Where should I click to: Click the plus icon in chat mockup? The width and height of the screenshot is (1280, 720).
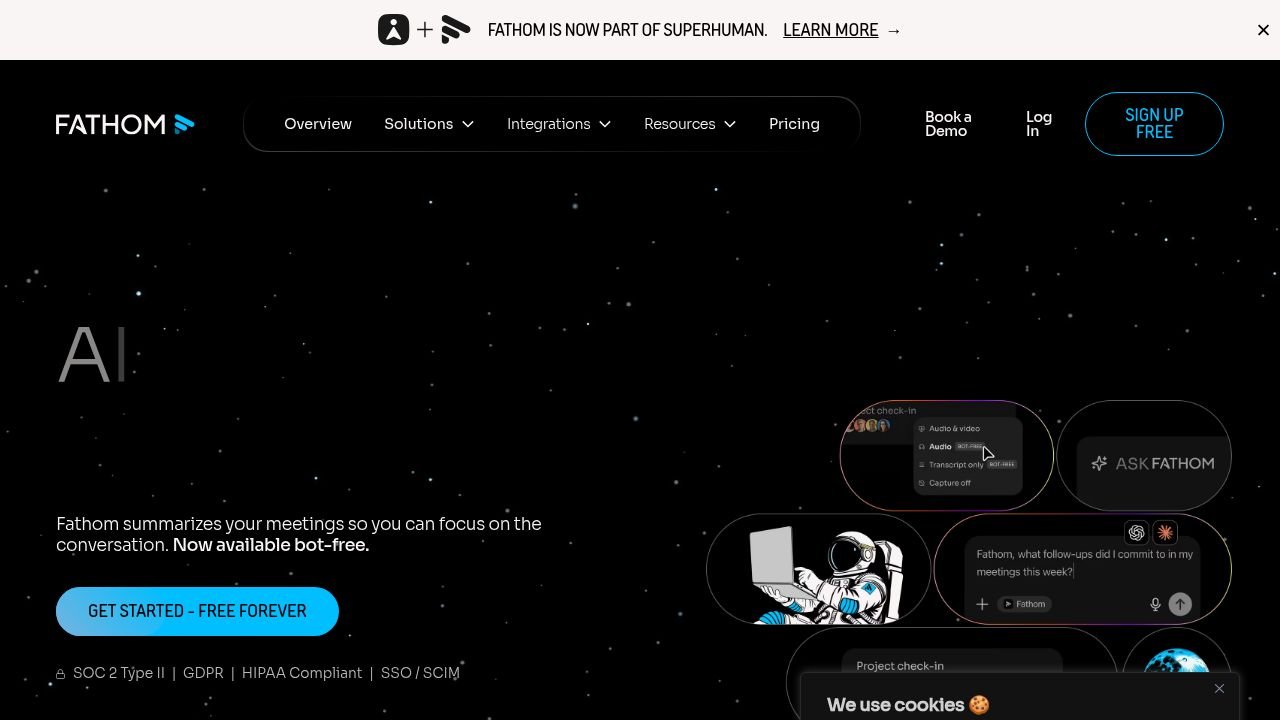(982, 604)
